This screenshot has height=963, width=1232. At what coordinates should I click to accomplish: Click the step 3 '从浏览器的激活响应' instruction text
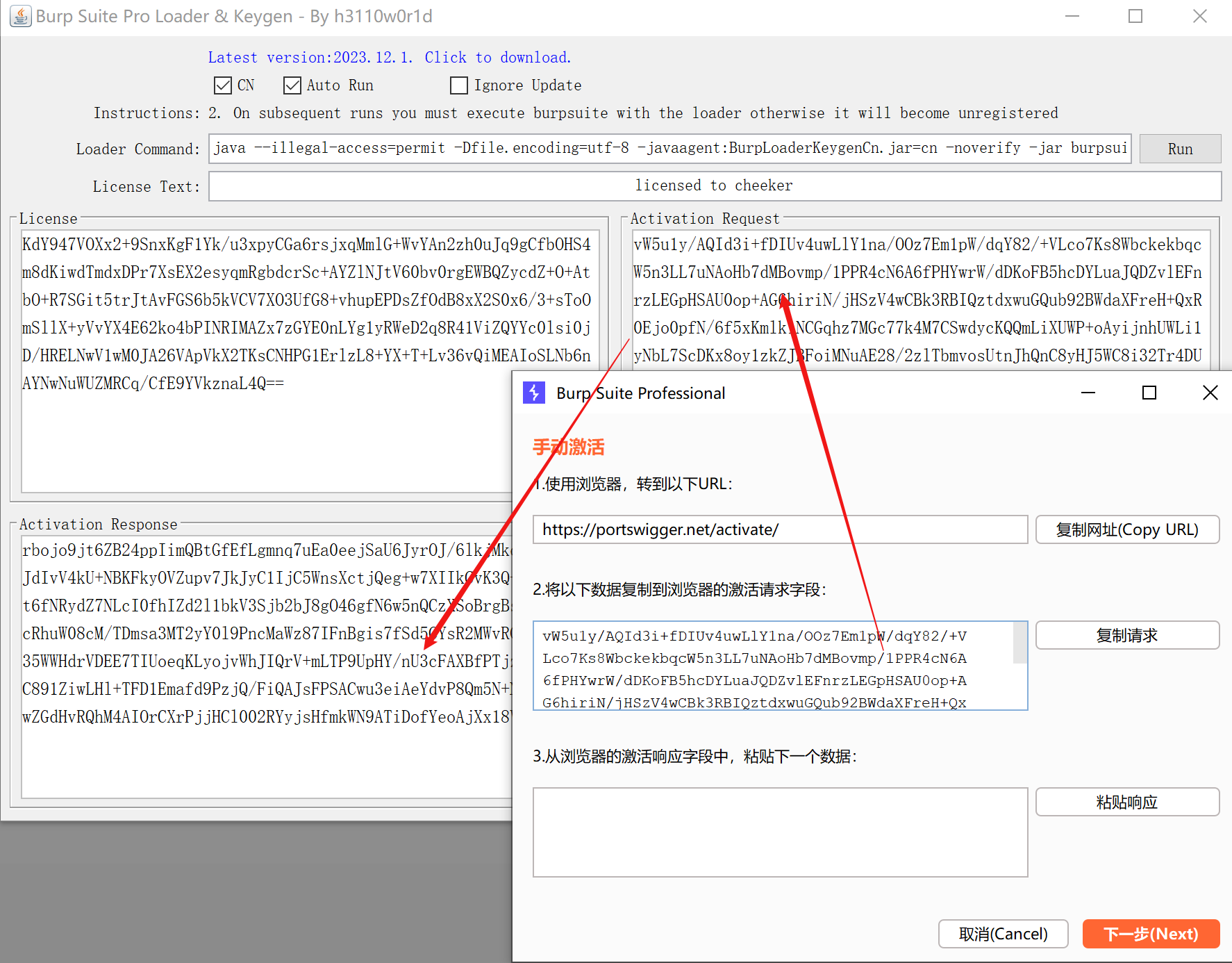click(695, 757)
